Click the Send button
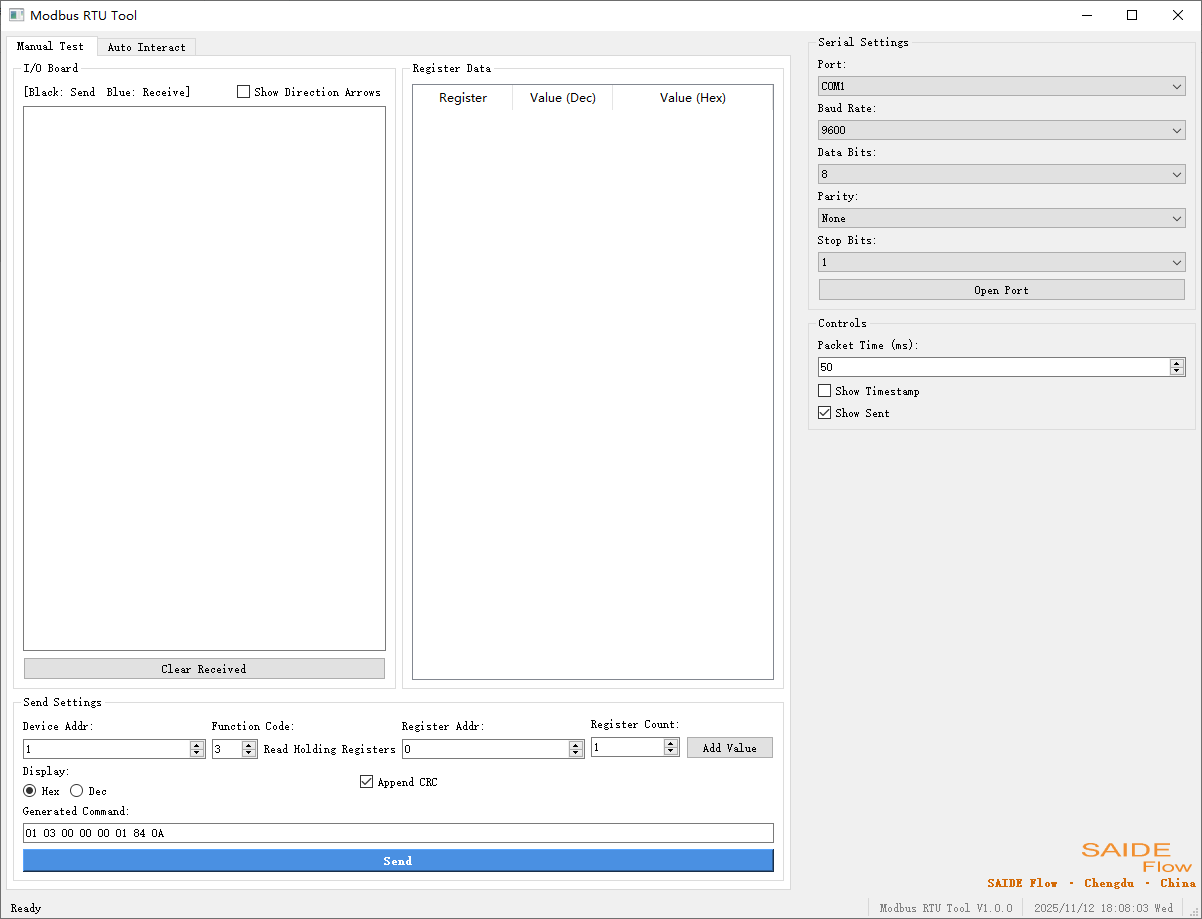The width and height of the screenshot is (1202, 919). (397, 860)
